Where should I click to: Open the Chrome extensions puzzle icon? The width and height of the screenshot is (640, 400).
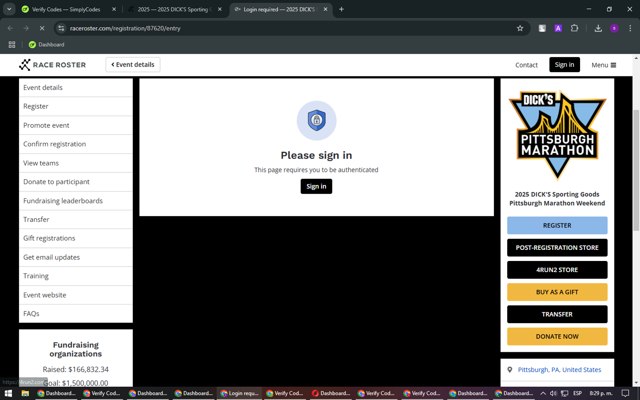click(574, 28)
